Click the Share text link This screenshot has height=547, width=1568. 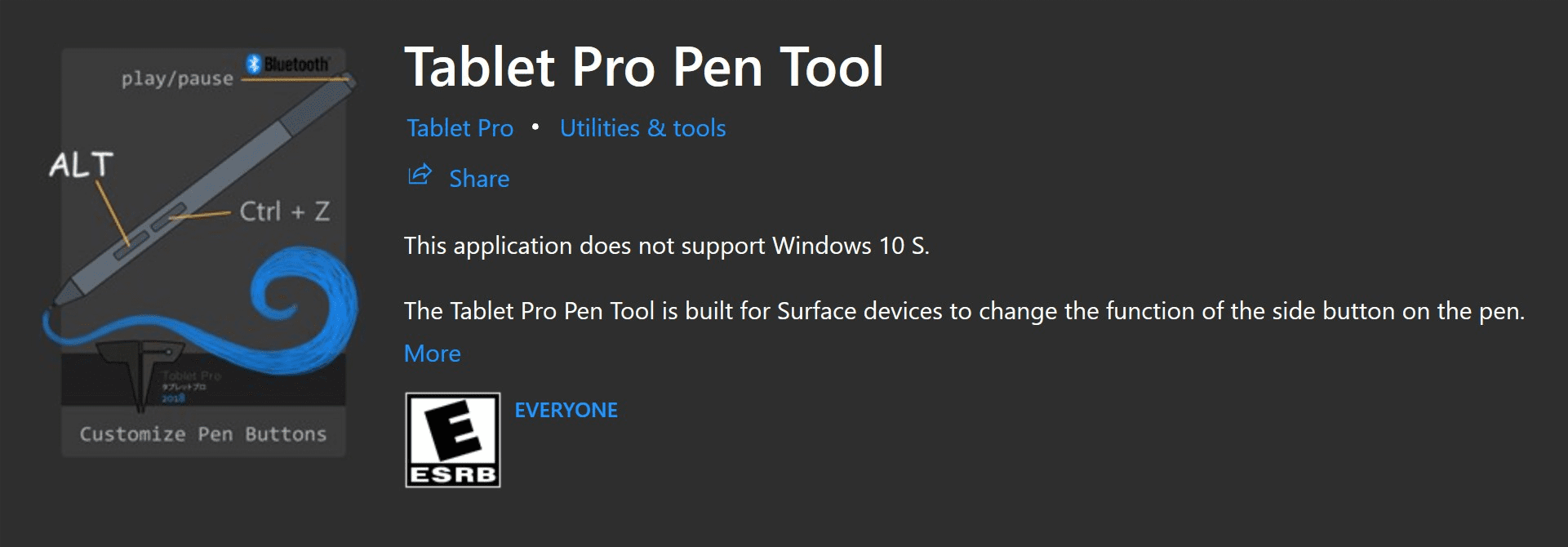[479, 179]
